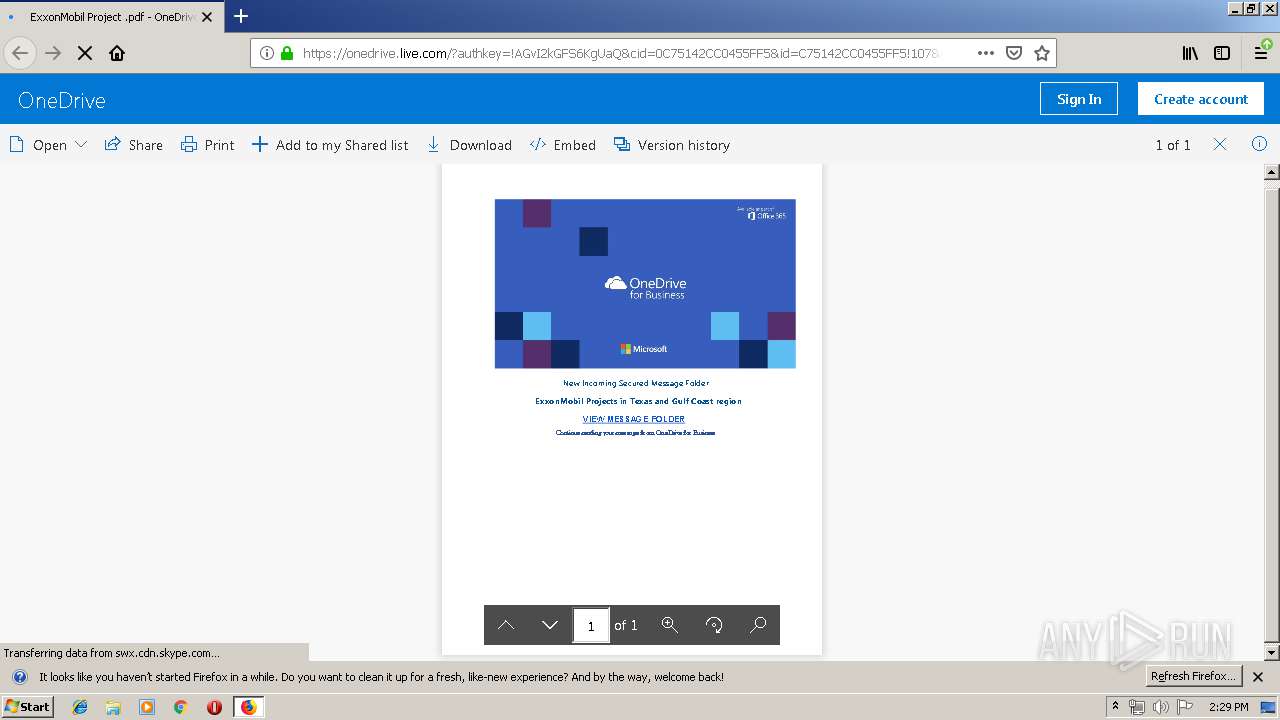Click the page scrollbar down arrow
Viewport: 1280px width, 720px height.
[x=1272, y=653]
